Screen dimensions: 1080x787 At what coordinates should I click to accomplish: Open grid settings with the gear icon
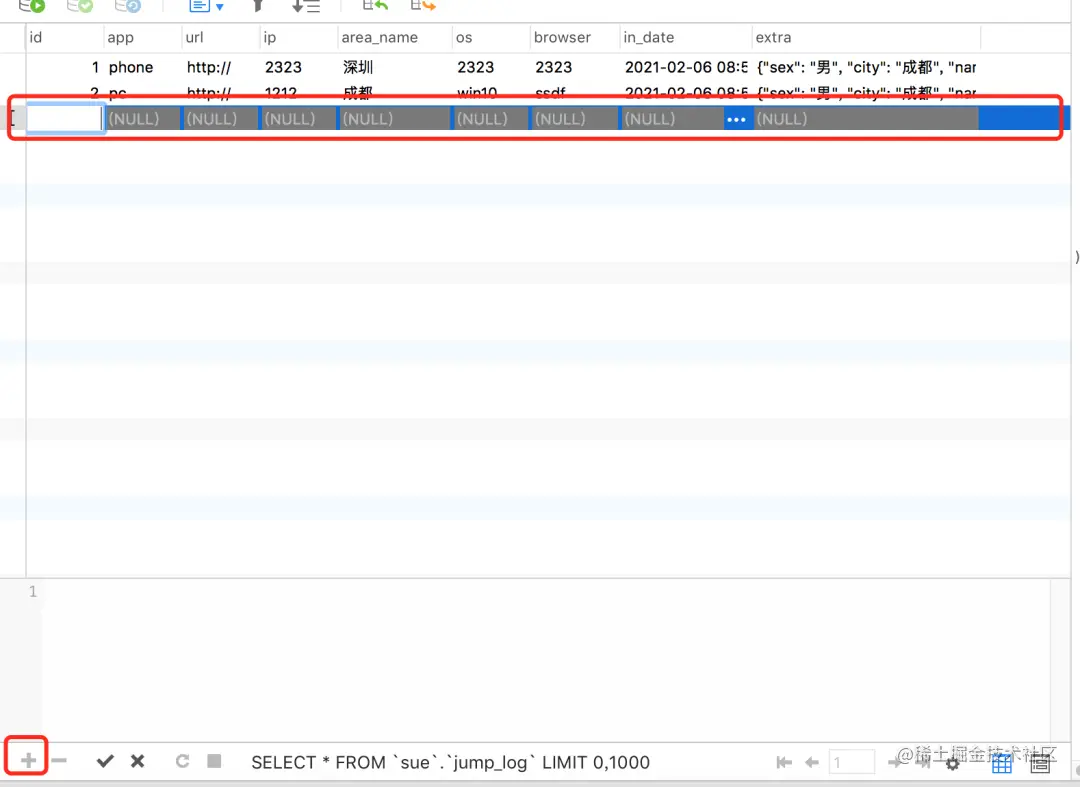coord(953,764)
